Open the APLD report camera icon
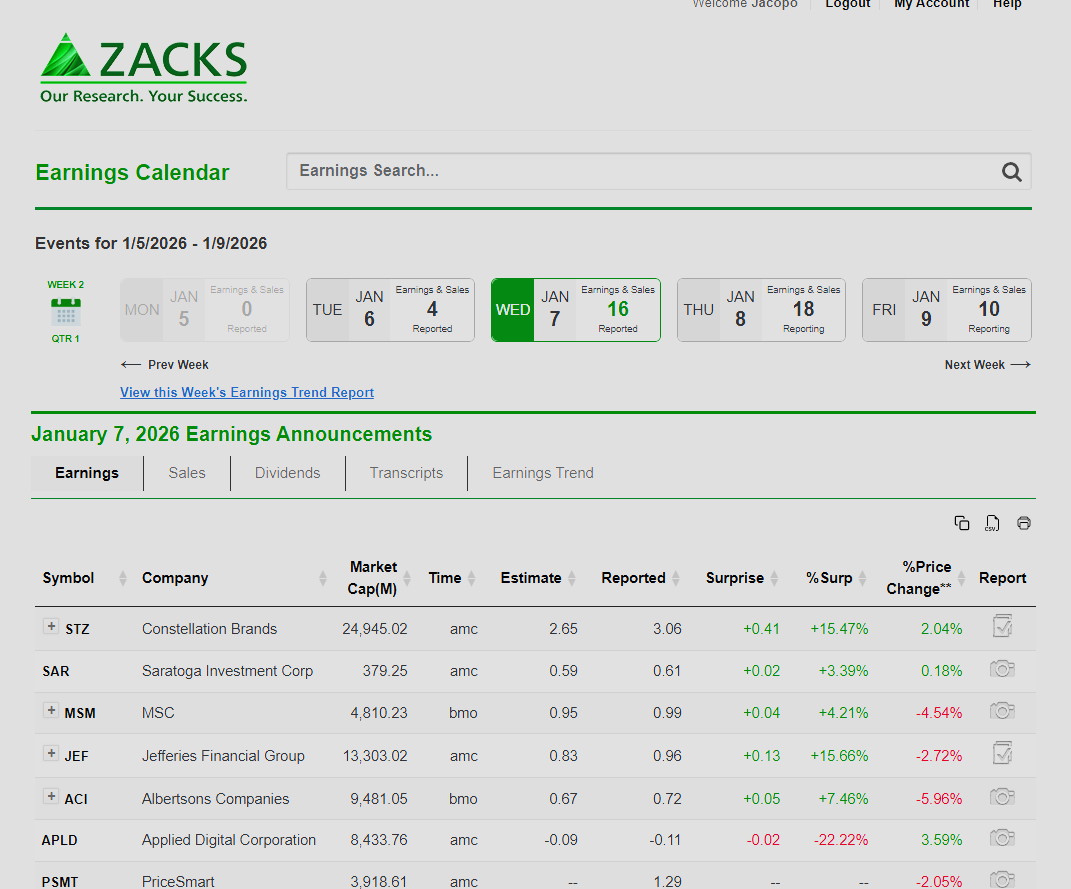Screen dimensions: 1071x889 pyautogui.click(x=1002, y=838)
